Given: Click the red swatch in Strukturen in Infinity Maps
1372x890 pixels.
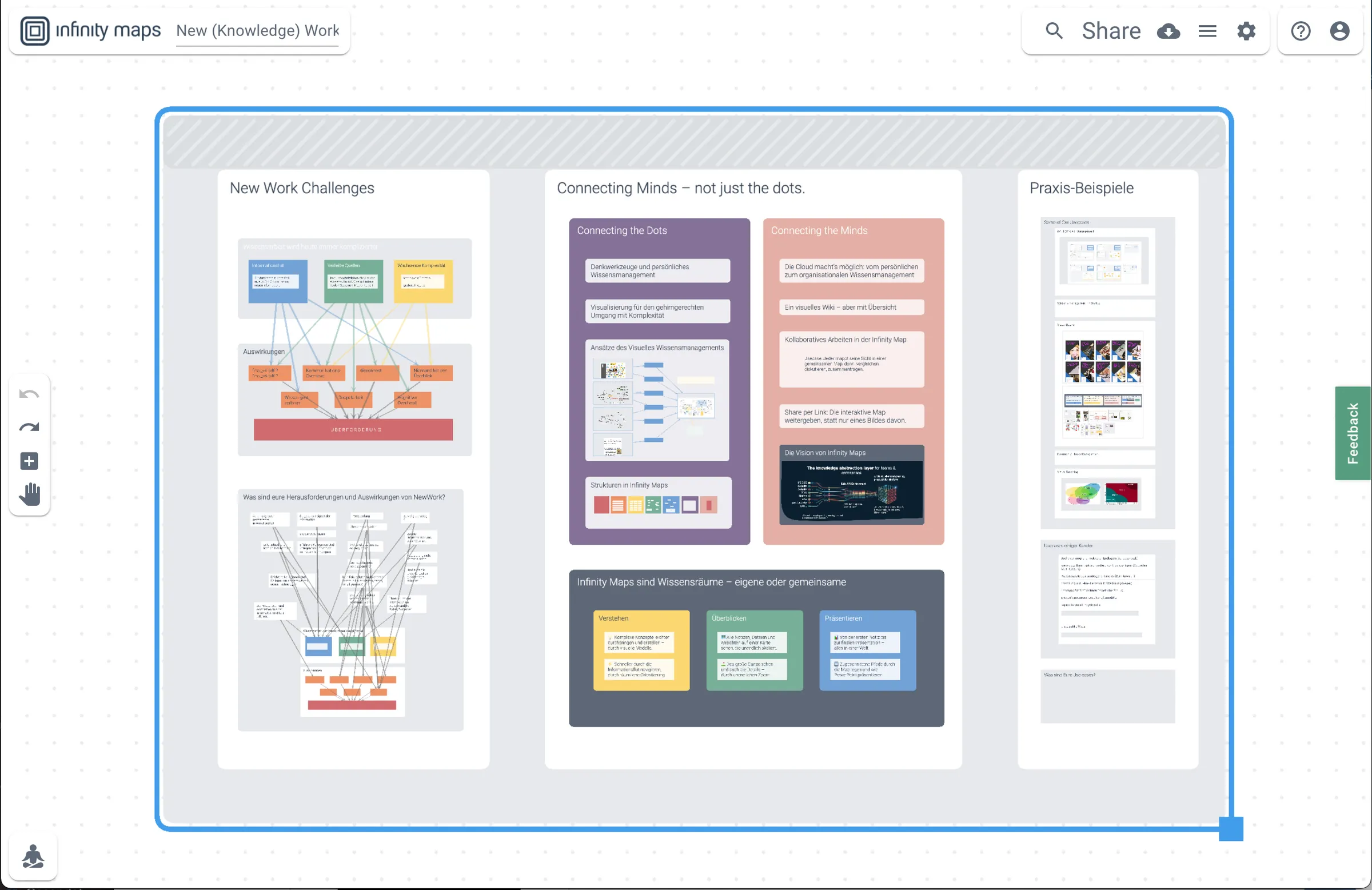Looking at the screenshot, I should pyautogui.click(x=601, y=505).
